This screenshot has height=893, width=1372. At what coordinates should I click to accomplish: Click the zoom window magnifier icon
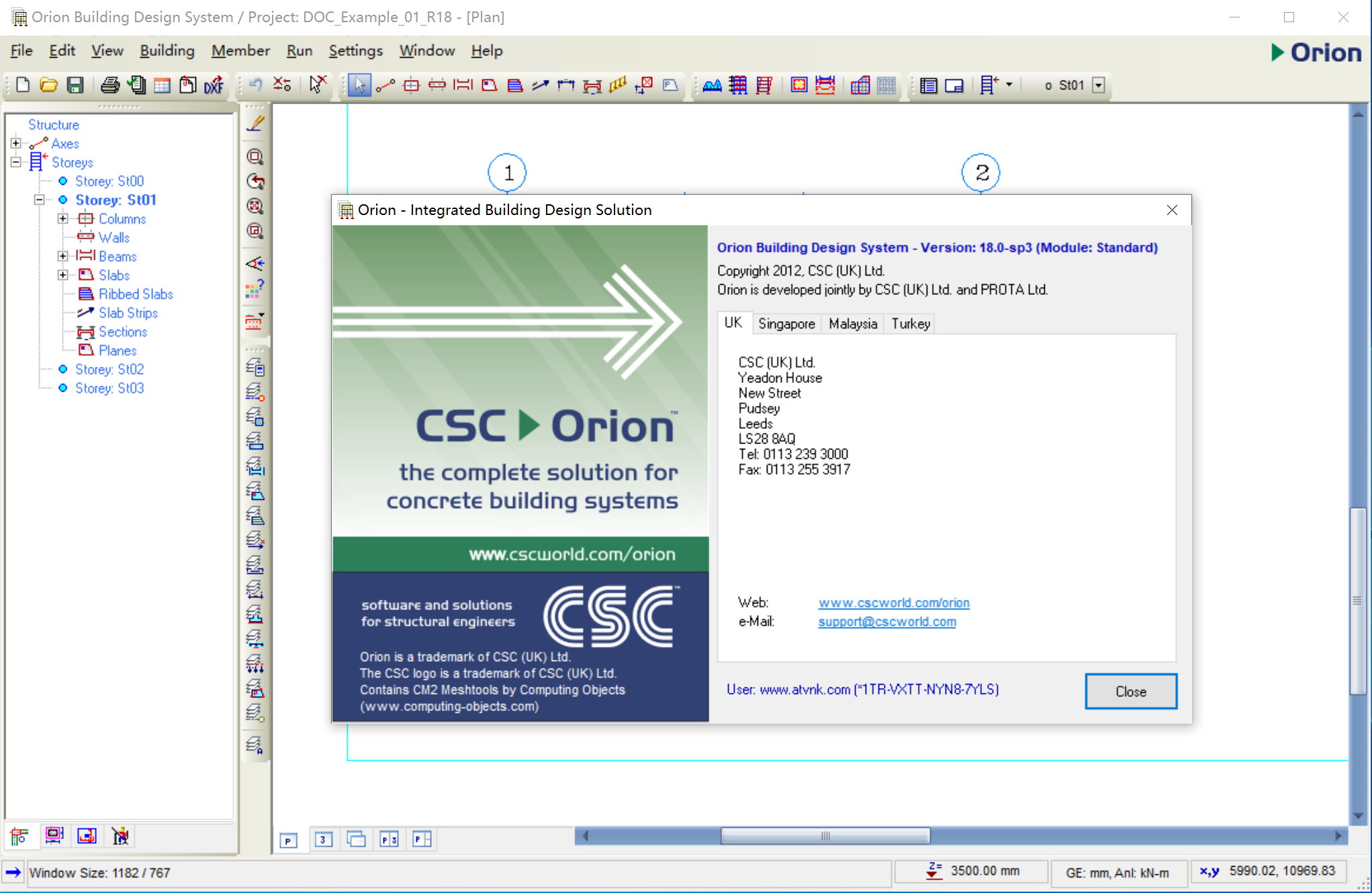pyautogui.click(x=255, y=157)
